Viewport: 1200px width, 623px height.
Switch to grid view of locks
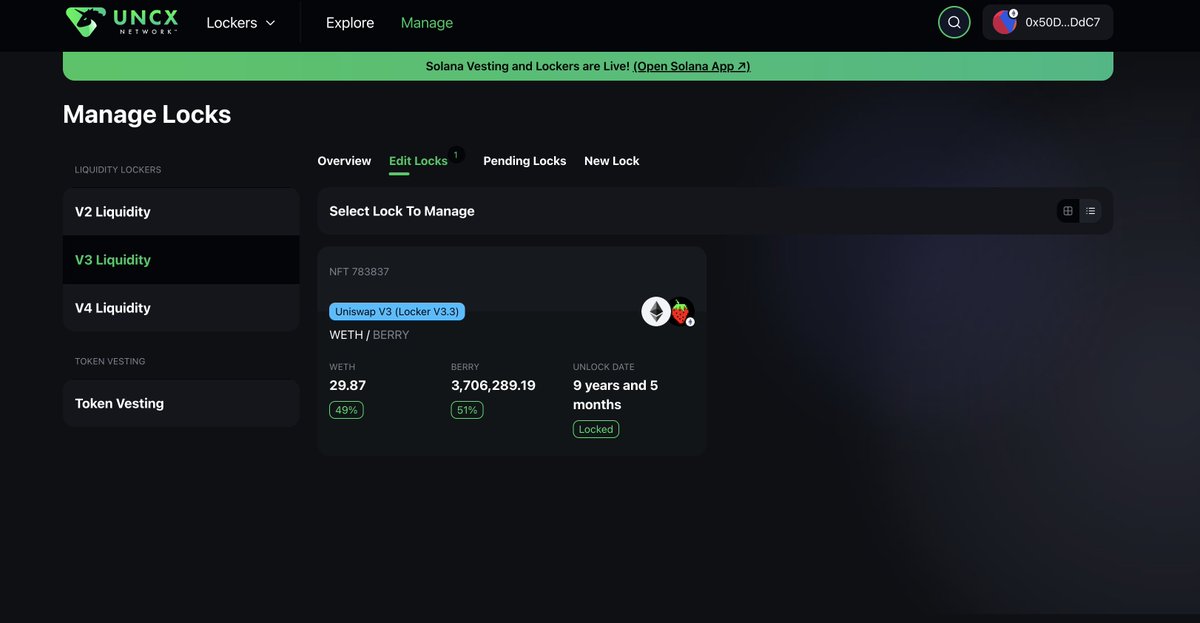(x=1067, y=211)
